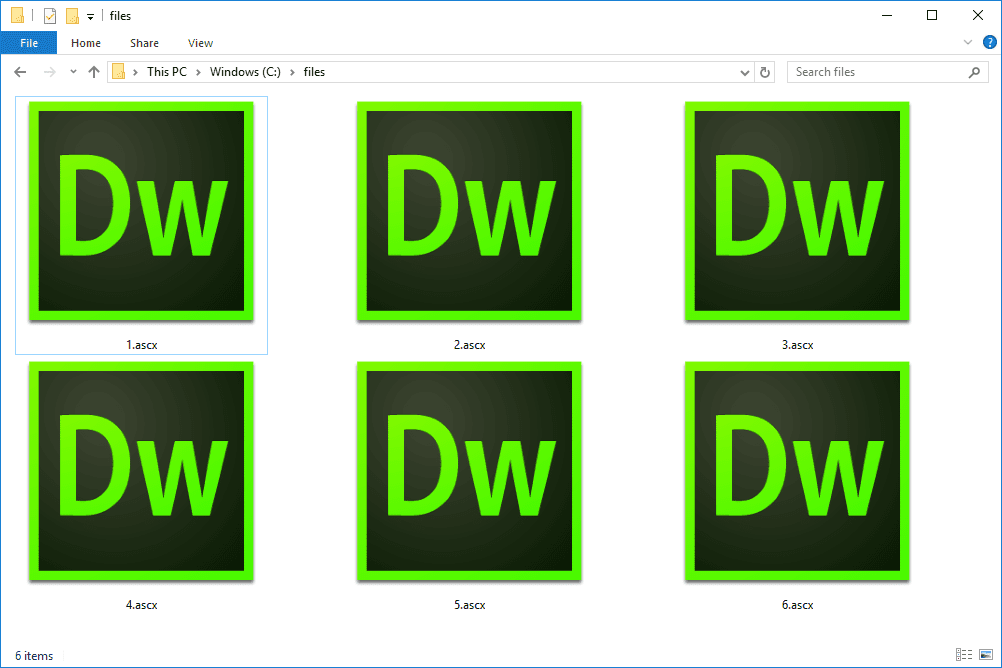Click the search magnifier icon
Viewport: 1002px width, 668px height.
click(x=974, y=72)
